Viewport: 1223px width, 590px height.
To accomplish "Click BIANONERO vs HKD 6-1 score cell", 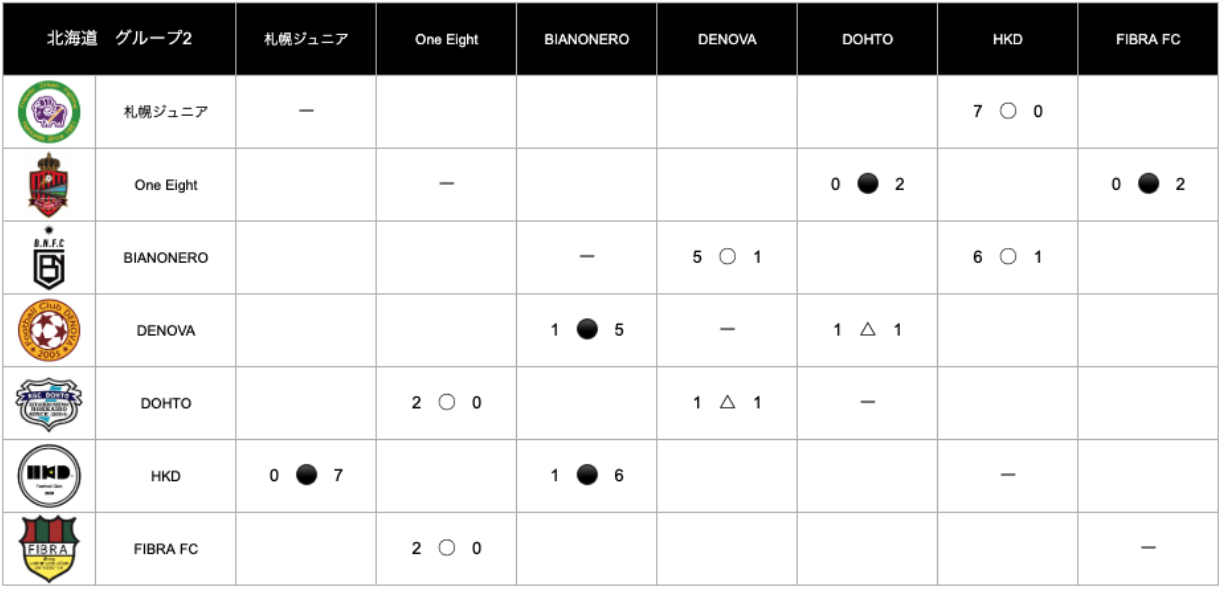I will click(1008, 257).
